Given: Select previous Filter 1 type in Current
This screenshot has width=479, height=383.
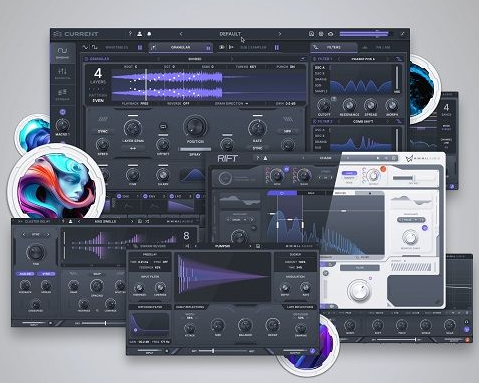Looking at the screenshot, I should [x=339, y=59].
